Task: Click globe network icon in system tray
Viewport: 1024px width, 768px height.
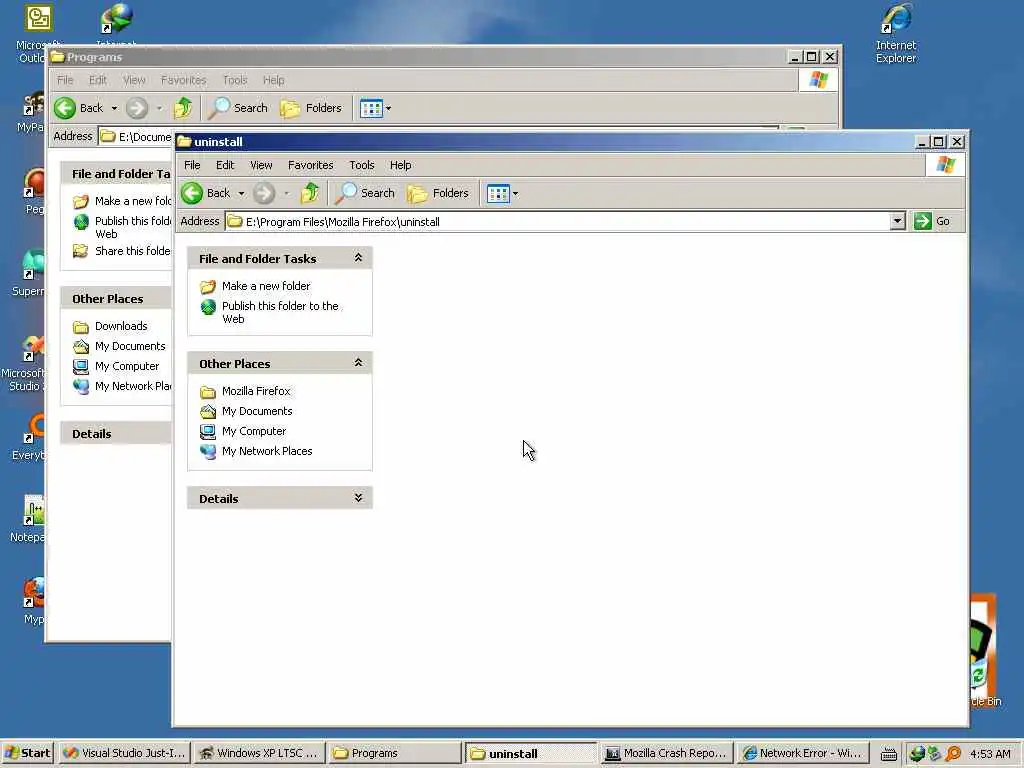Action: tap(918, 754)
